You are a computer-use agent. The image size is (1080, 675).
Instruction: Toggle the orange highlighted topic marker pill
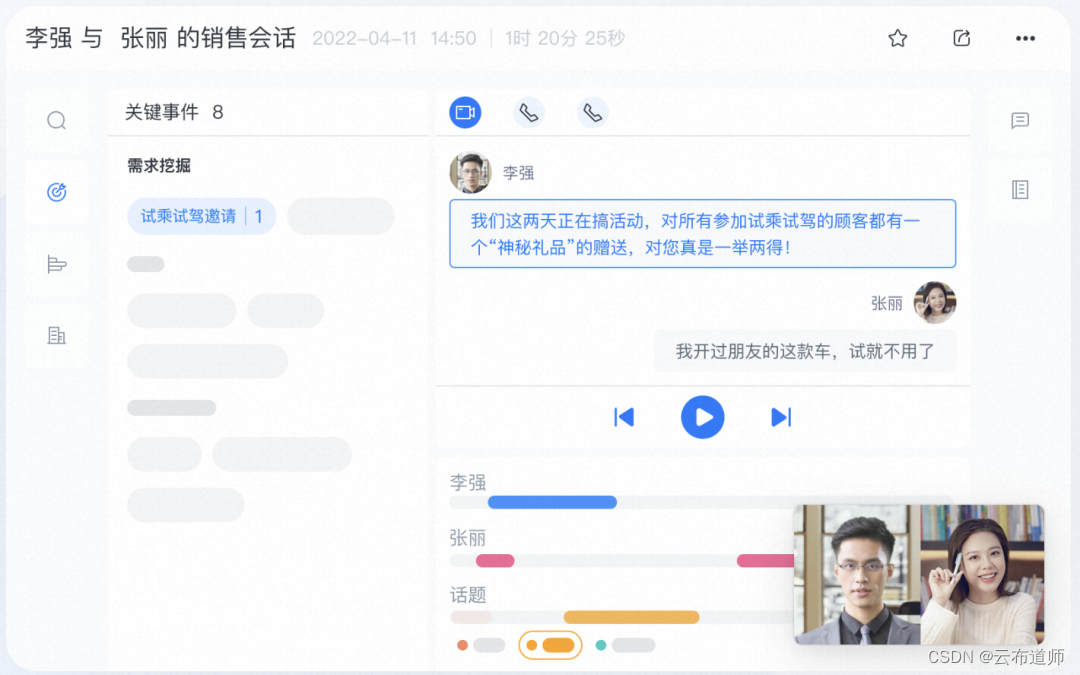(550, 646)
